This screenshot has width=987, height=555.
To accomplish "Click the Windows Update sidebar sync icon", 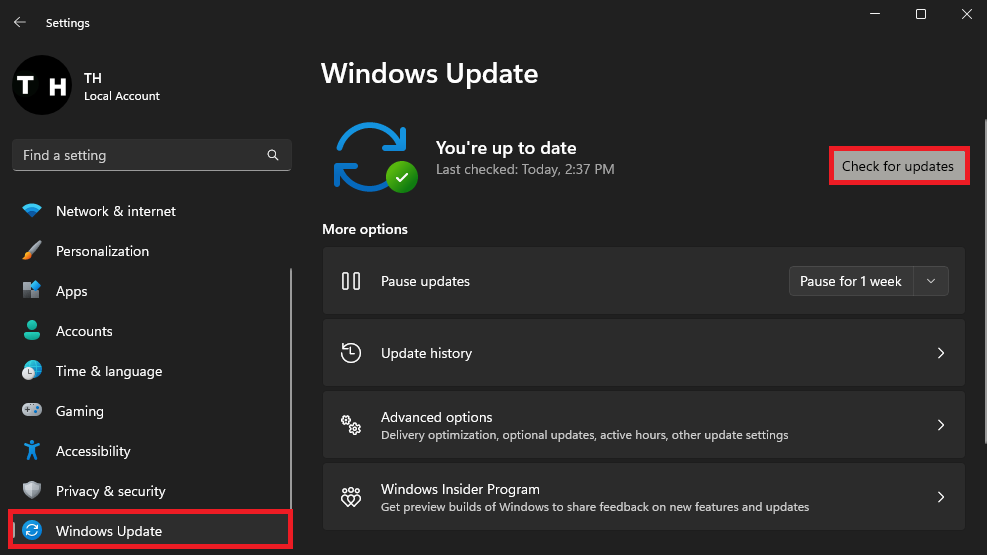I will click(x=31, y=530).
